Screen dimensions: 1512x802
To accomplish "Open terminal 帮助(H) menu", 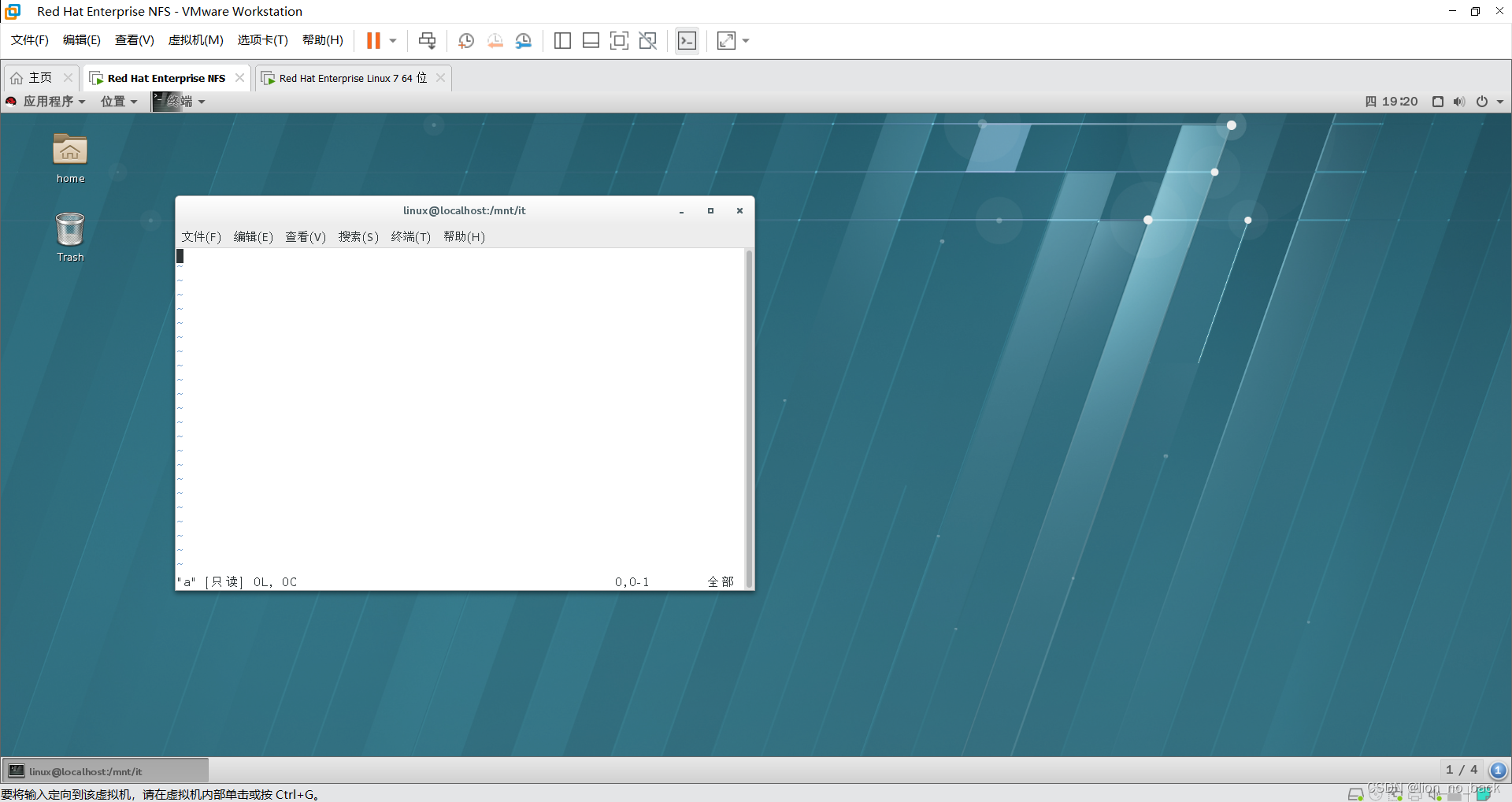I will coord(464,236).
